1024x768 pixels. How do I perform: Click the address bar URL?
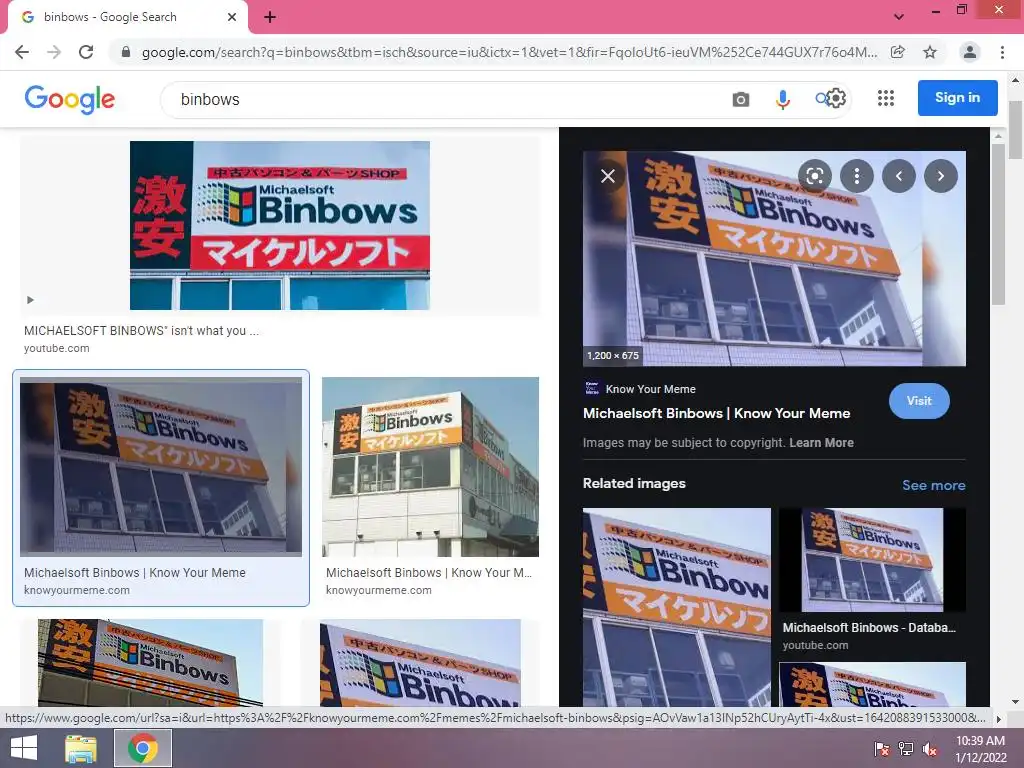pos(509,52)
